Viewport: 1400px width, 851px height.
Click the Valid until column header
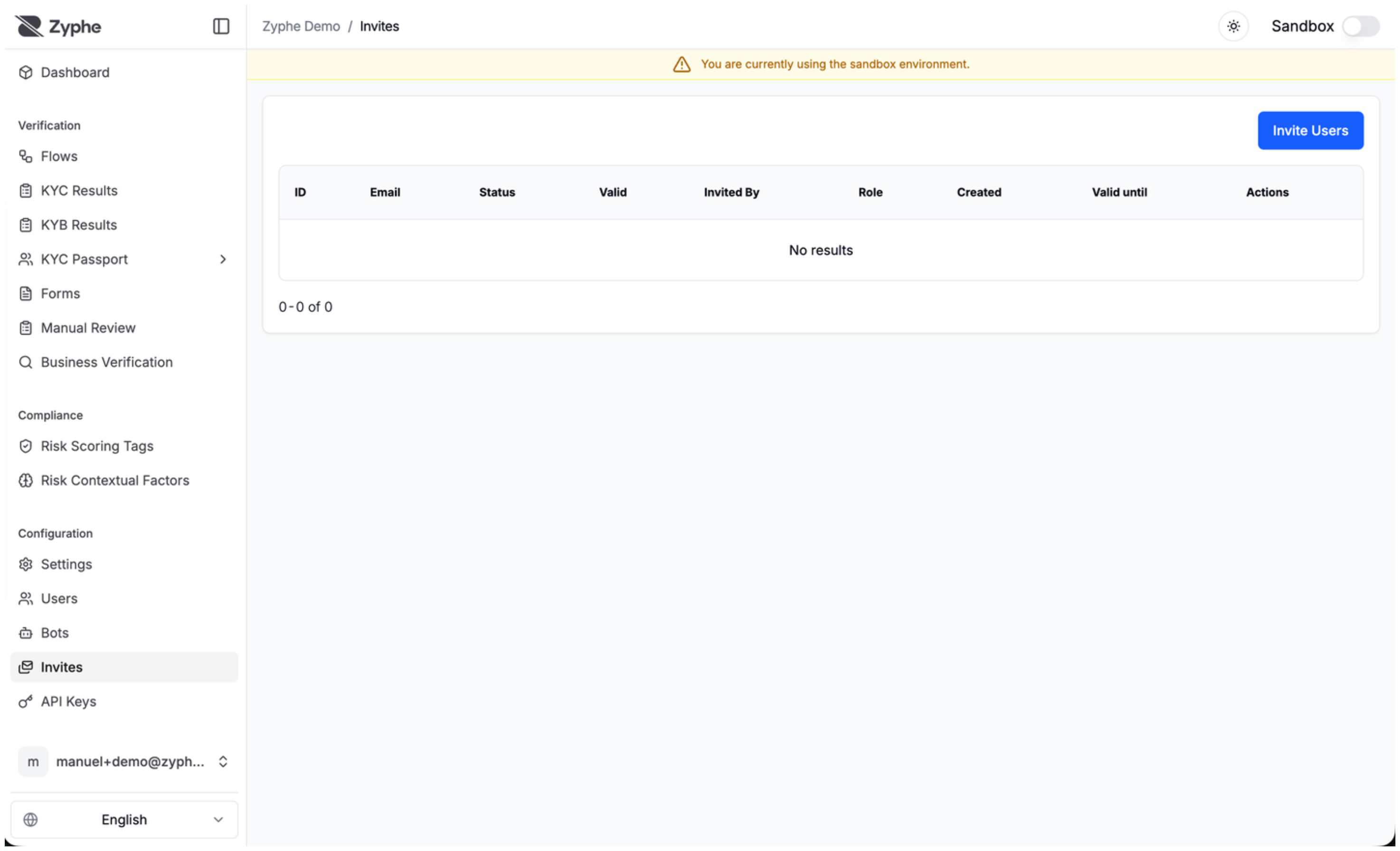(1119, 192)
